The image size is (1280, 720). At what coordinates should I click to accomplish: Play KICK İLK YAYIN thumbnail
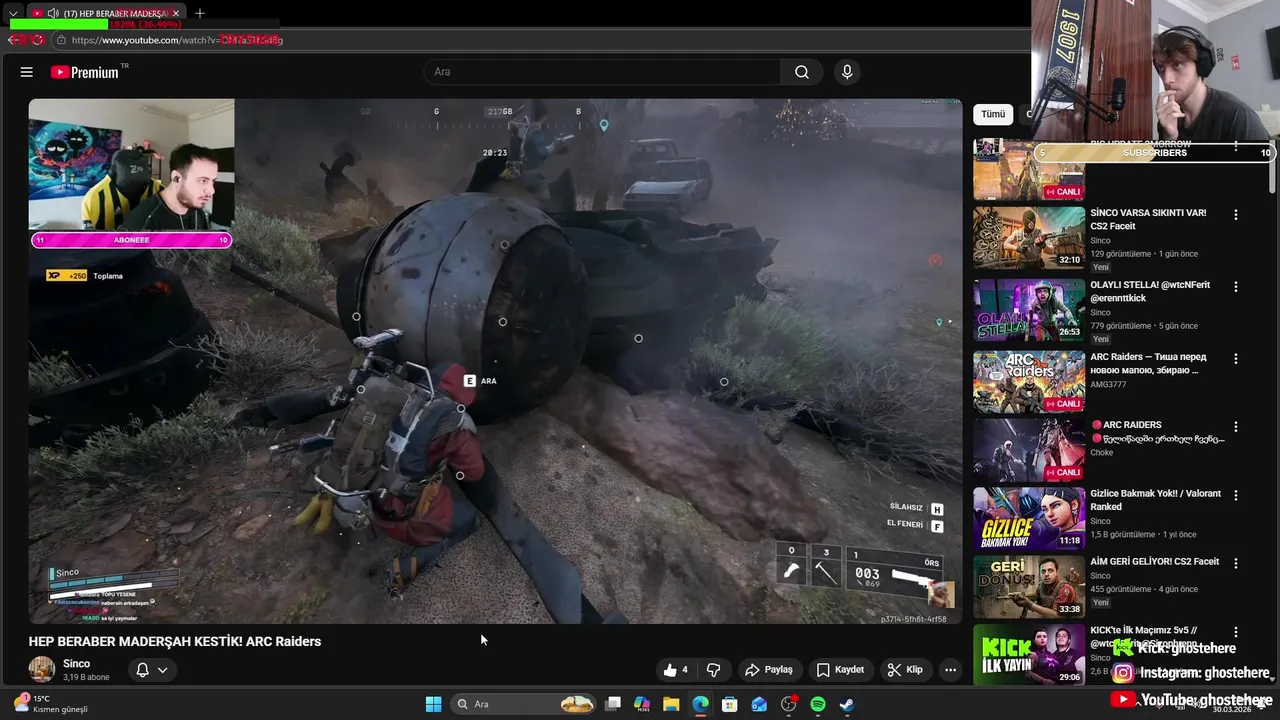point(1029,654)
